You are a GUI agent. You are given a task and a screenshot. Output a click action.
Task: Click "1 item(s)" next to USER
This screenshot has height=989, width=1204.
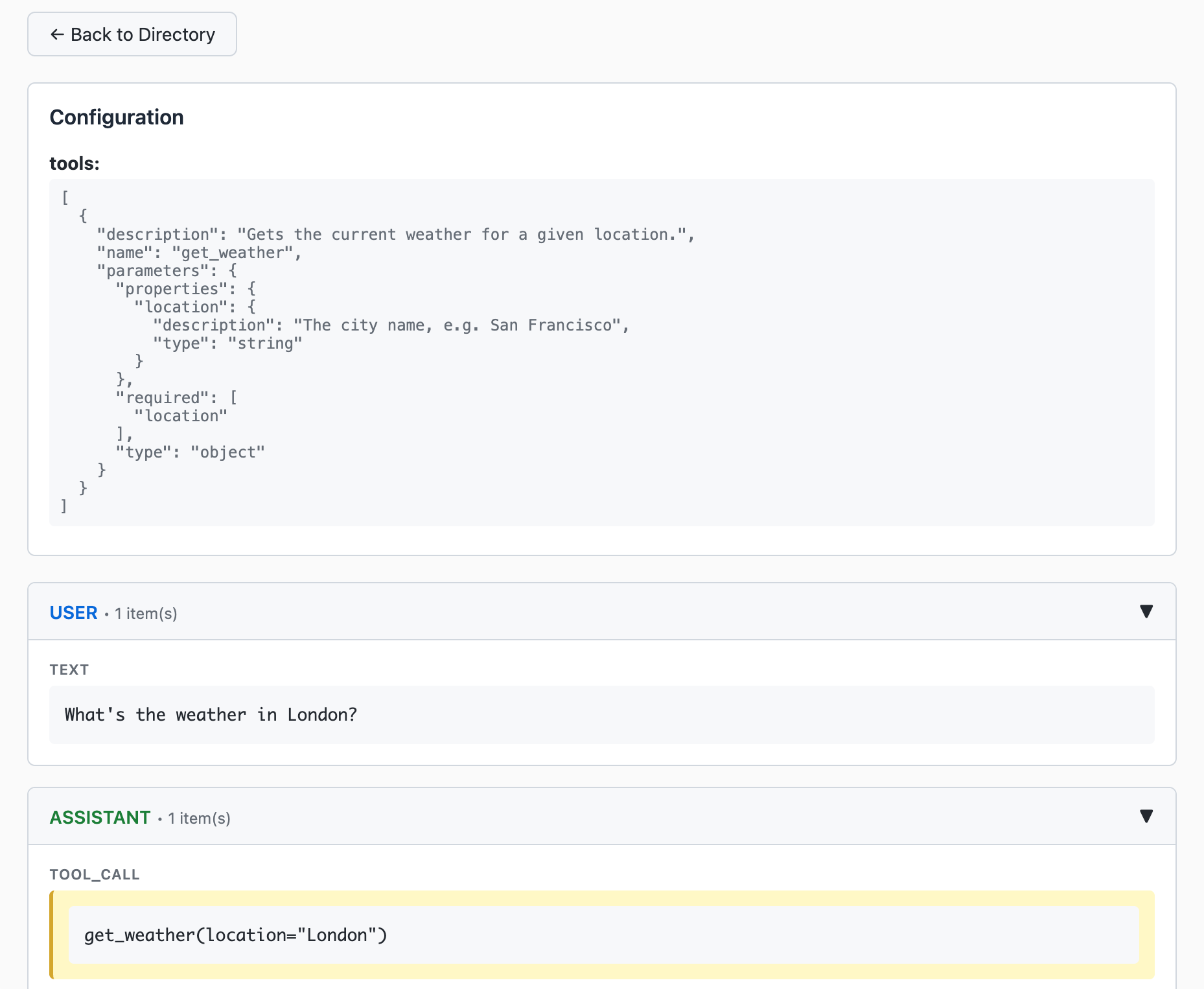click(x=146, y=613)
